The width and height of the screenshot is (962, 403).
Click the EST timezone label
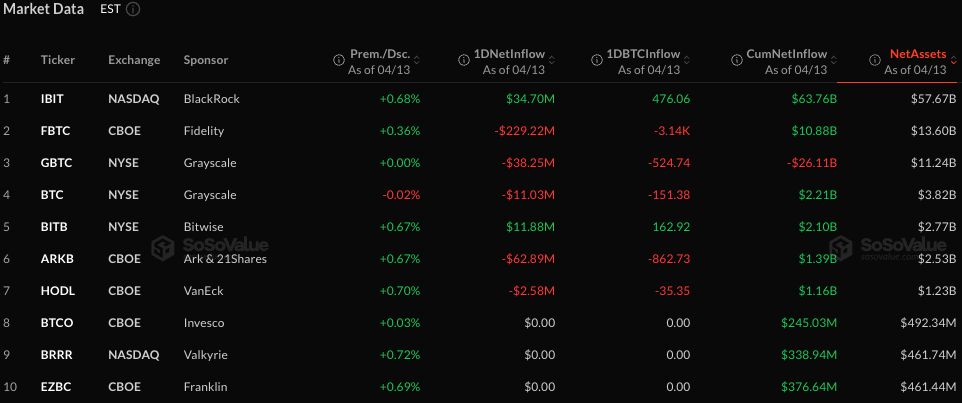coord(110,10)
